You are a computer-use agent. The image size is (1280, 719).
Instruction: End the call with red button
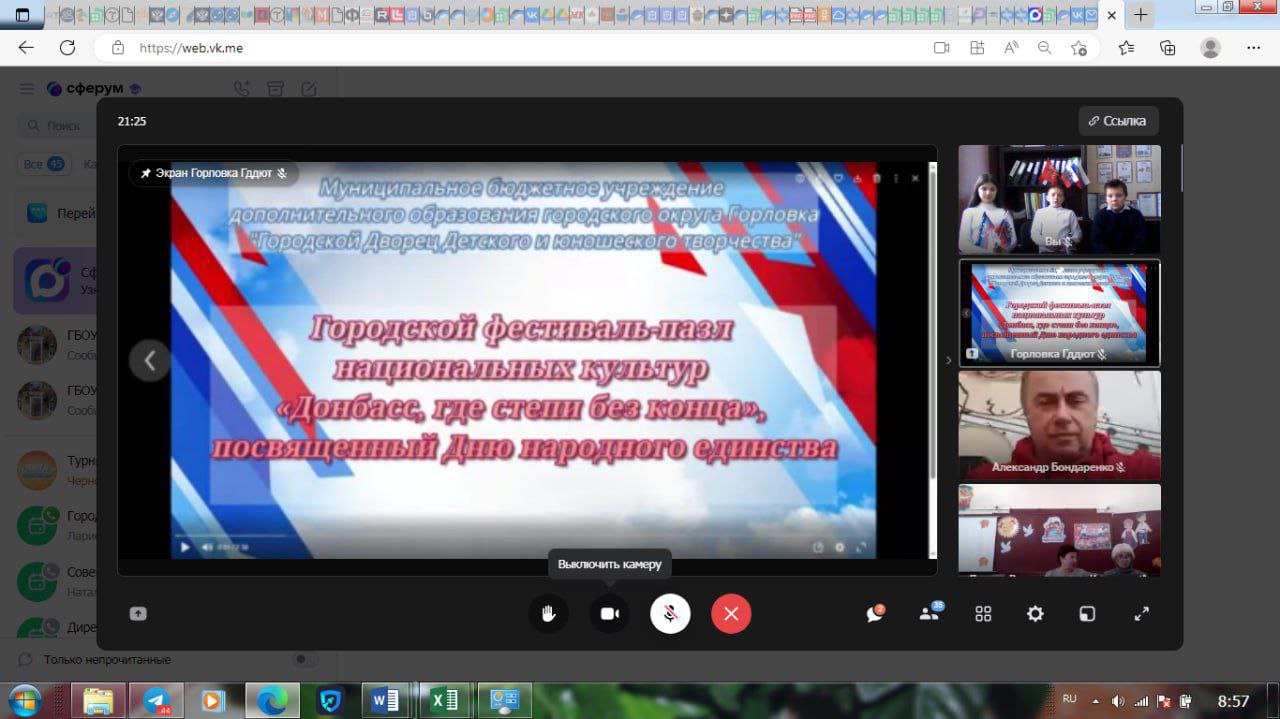click(x=731, y=614)
